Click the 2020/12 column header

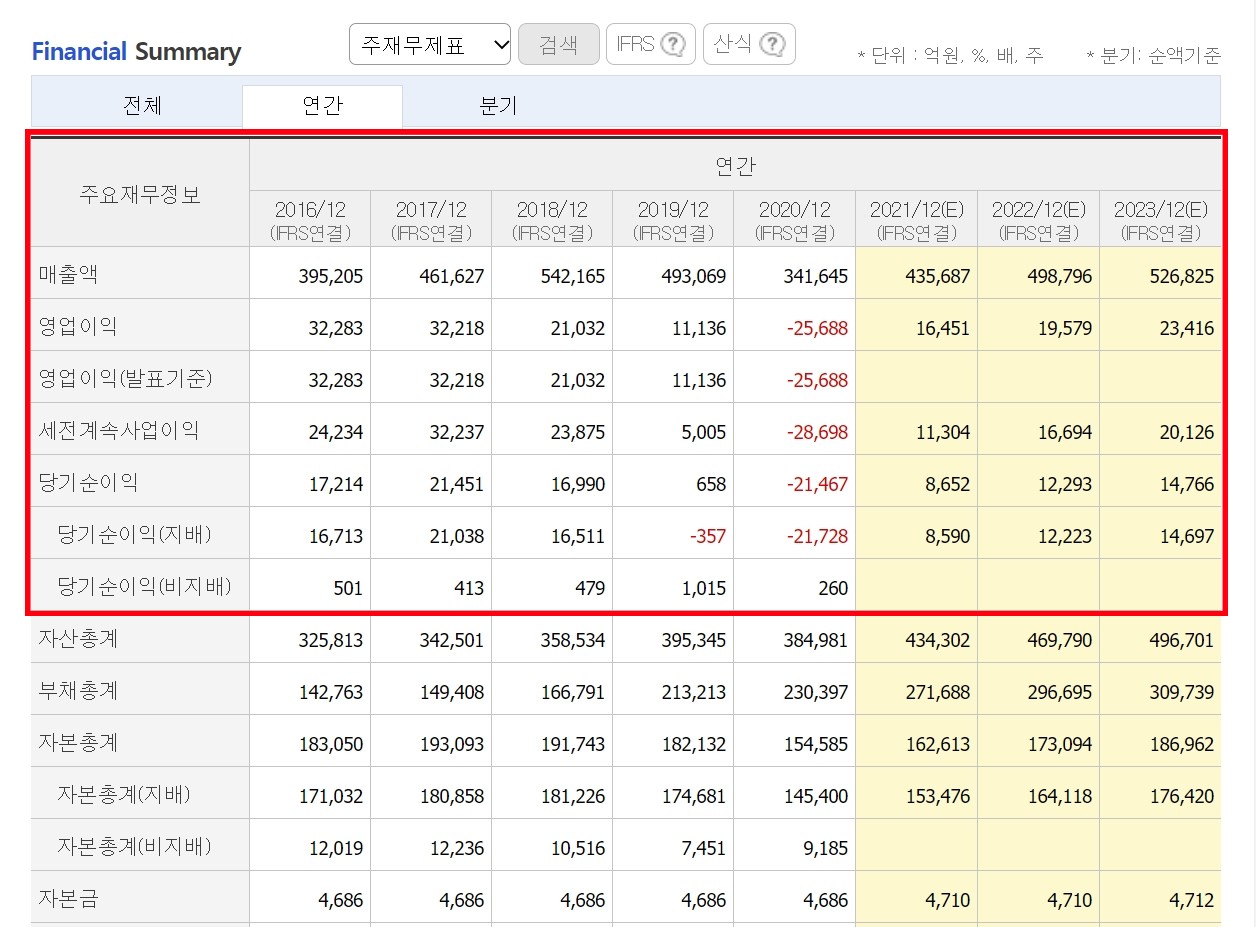(794, 219)
